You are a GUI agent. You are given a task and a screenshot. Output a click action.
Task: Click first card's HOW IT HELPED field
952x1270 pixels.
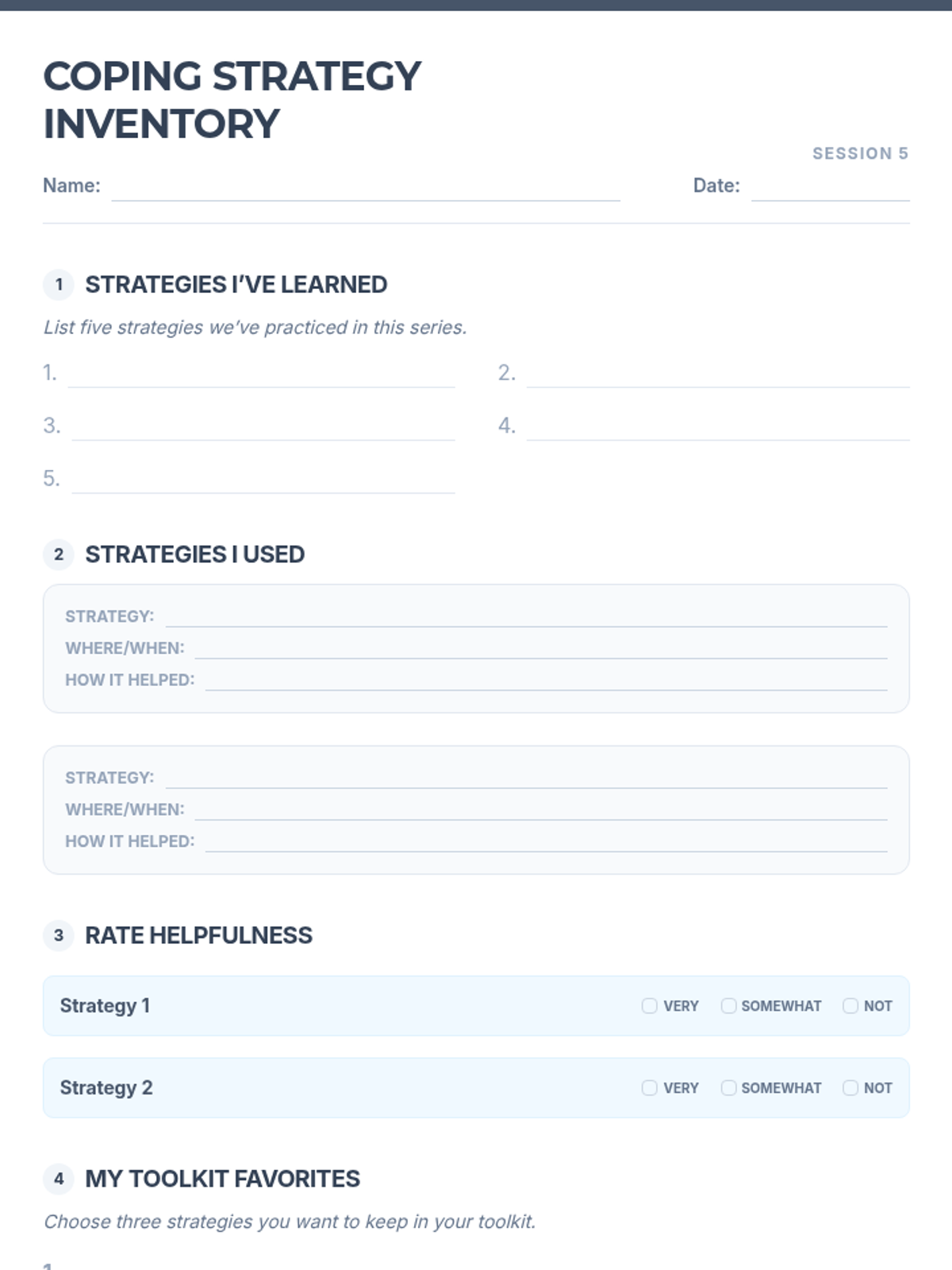point(546,679)
